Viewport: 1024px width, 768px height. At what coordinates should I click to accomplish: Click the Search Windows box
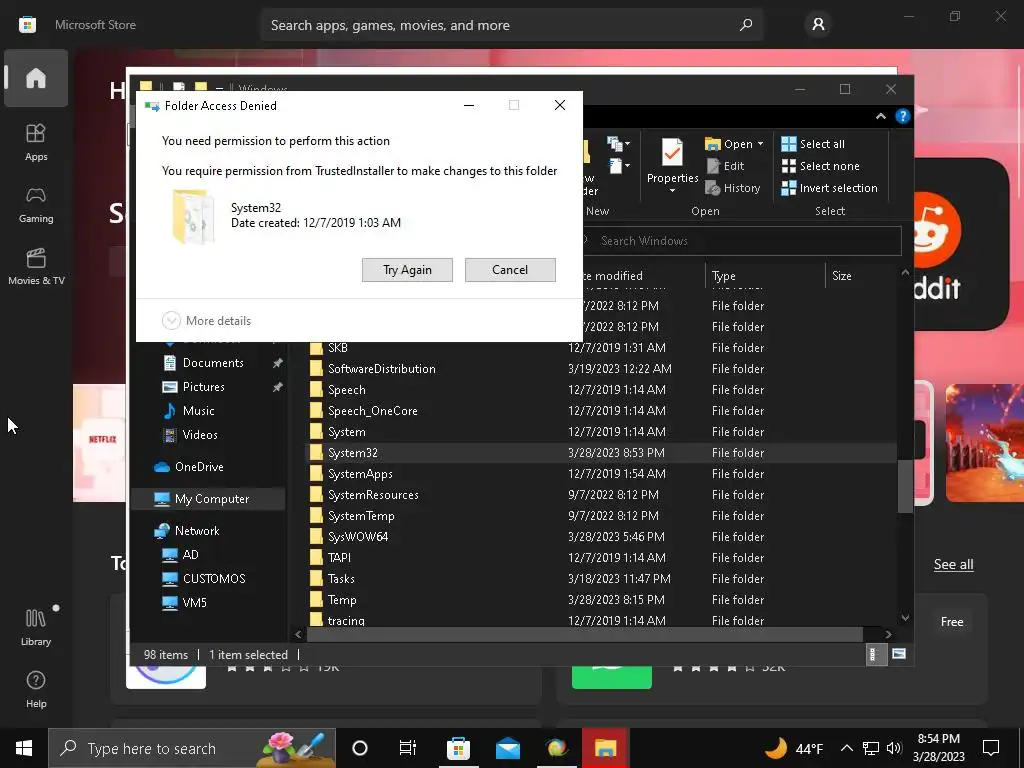point(741,240)
